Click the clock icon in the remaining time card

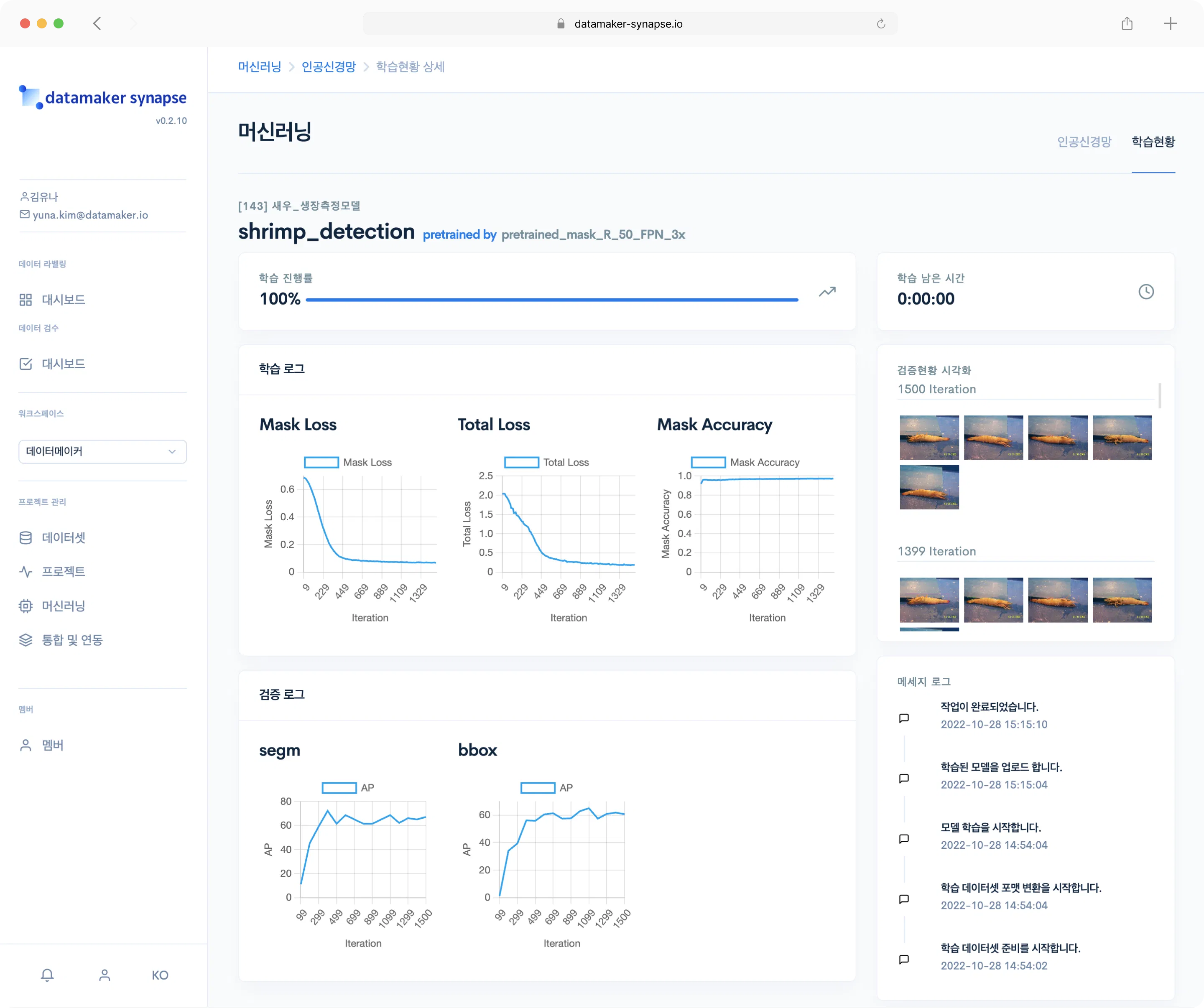point(1145,292)
